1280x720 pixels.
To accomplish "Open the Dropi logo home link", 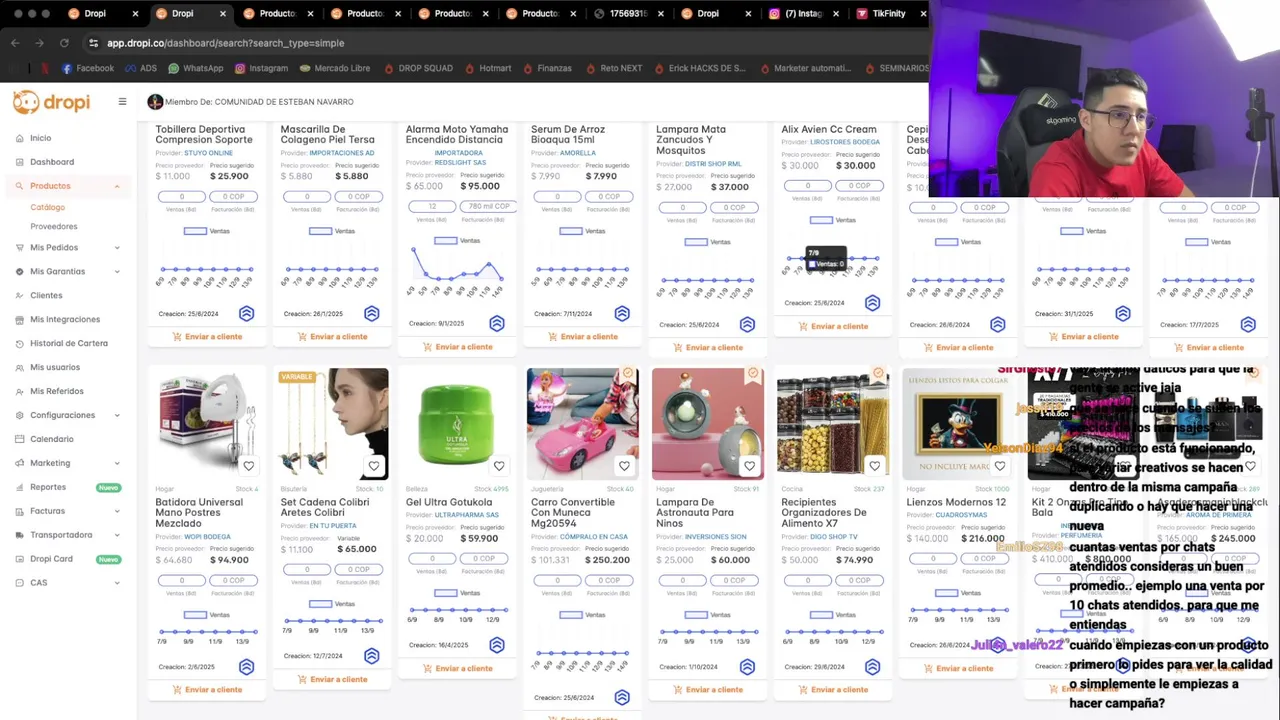I will tap(52, 102).
